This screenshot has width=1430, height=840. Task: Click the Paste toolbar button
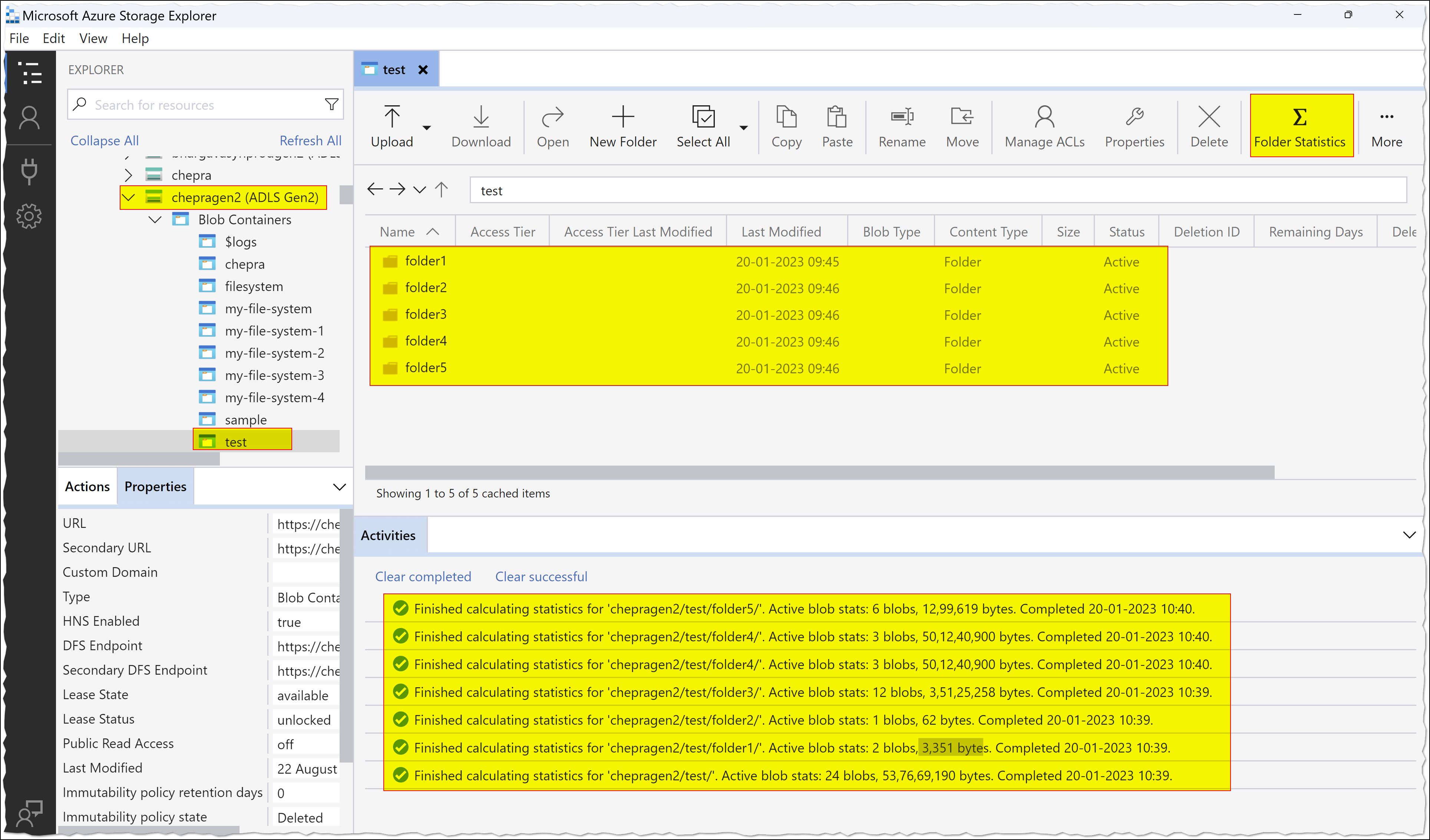coord(837,126)
